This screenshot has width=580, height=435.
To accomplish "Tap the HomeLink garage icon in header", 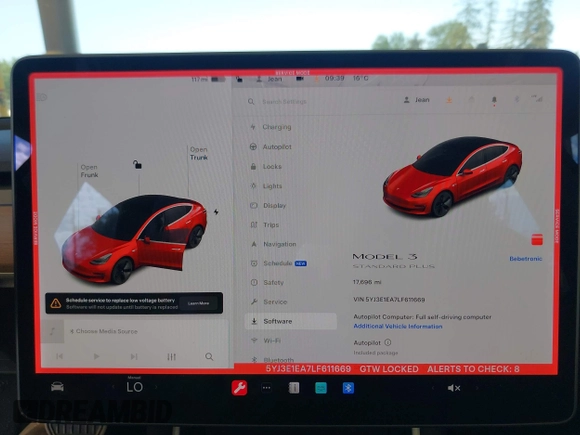I will tap(472, 100).
